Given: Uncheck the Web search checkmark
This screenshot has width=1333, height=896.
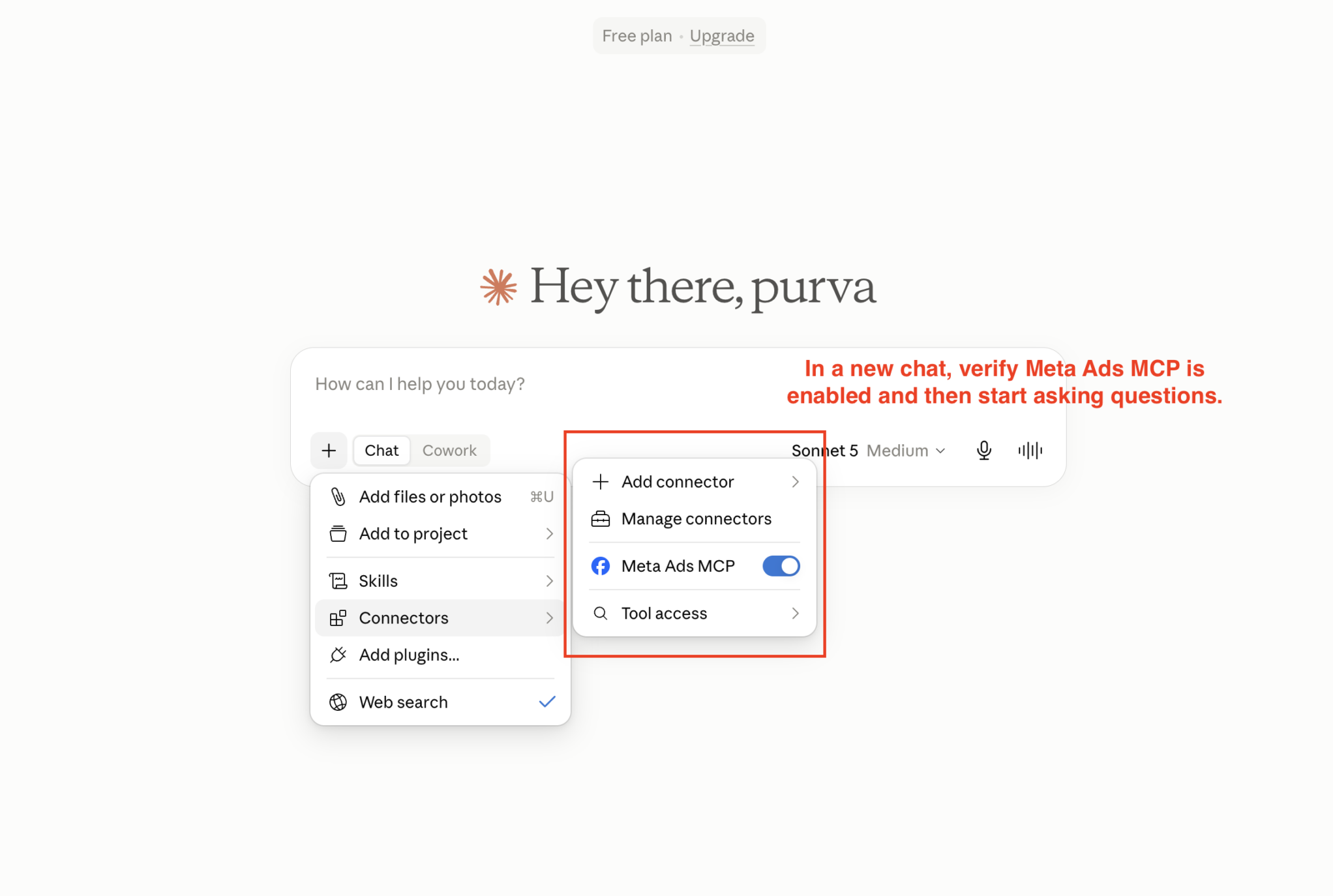Looking at the screenshot, I should click(x=547, y=702).
